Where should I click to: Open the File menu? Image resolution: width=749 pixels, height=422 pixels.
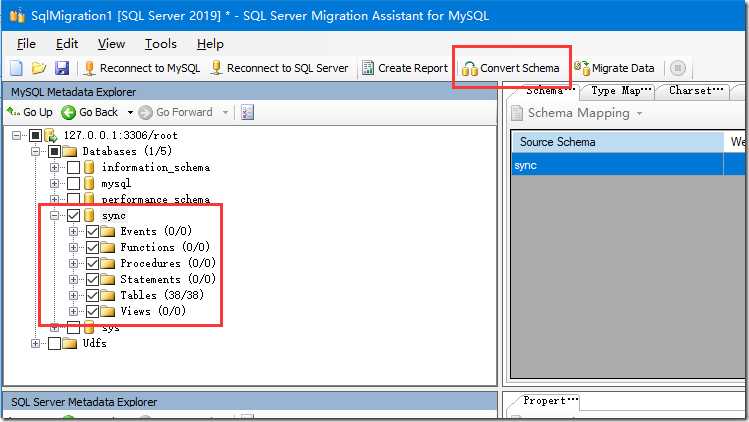coord(26,44)
